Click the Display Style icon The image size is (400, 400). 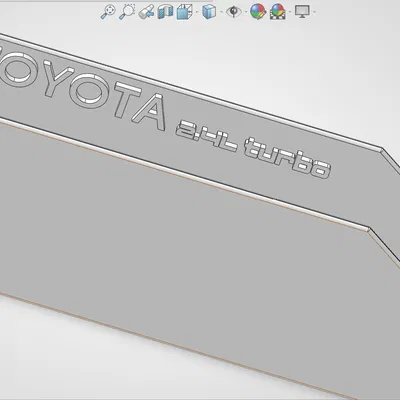[209, 12]
